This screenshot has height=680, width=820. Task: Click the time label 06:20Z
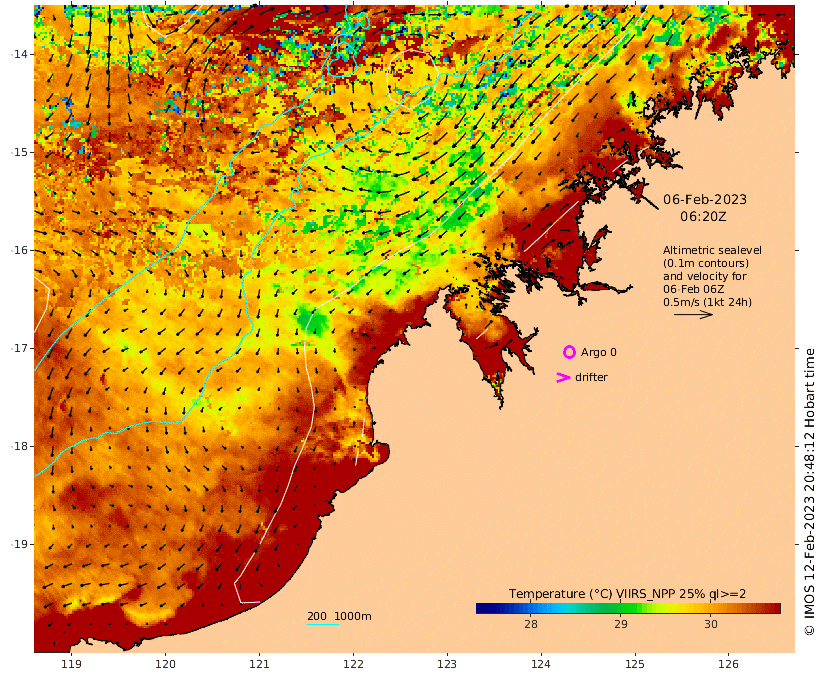703,217
